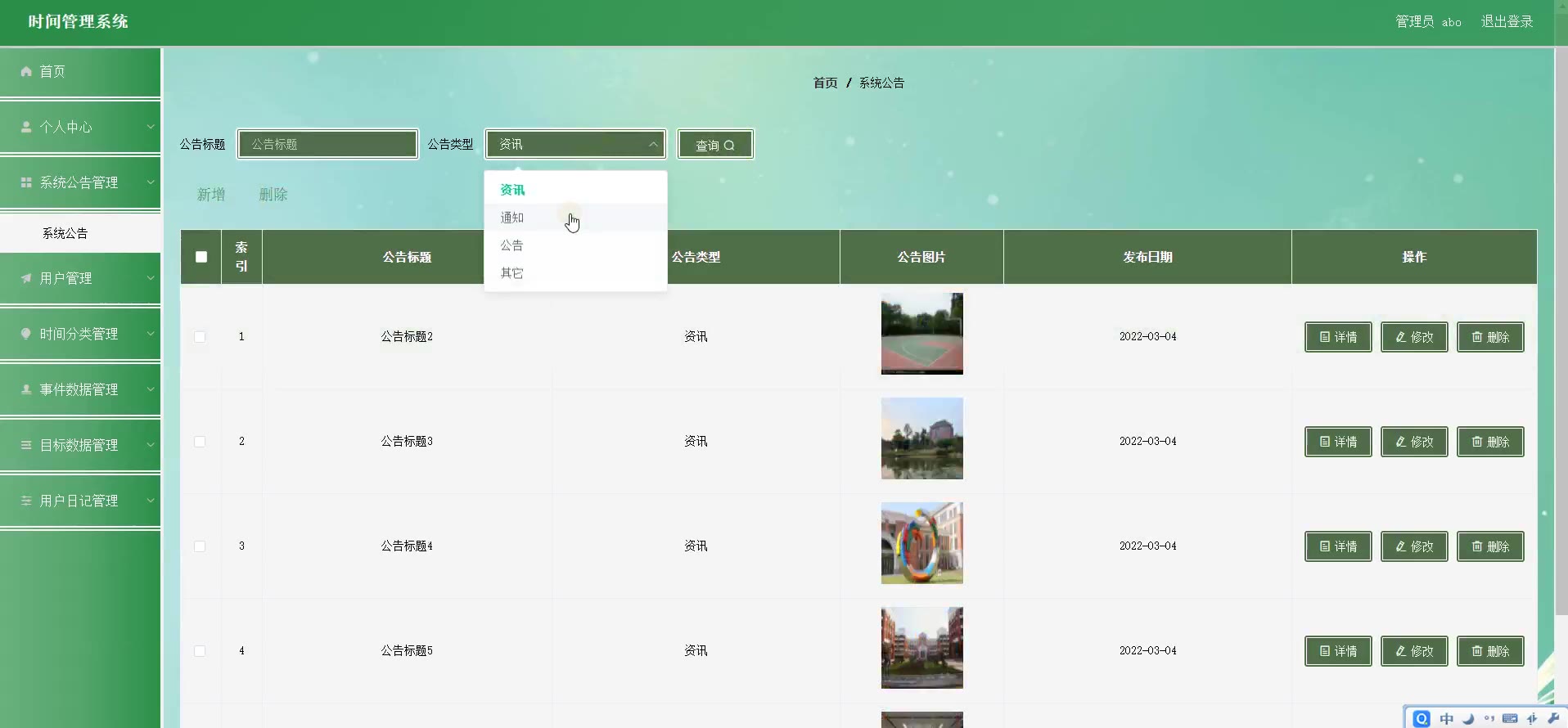Check the box for row 公告标题2

pos(200,337)
